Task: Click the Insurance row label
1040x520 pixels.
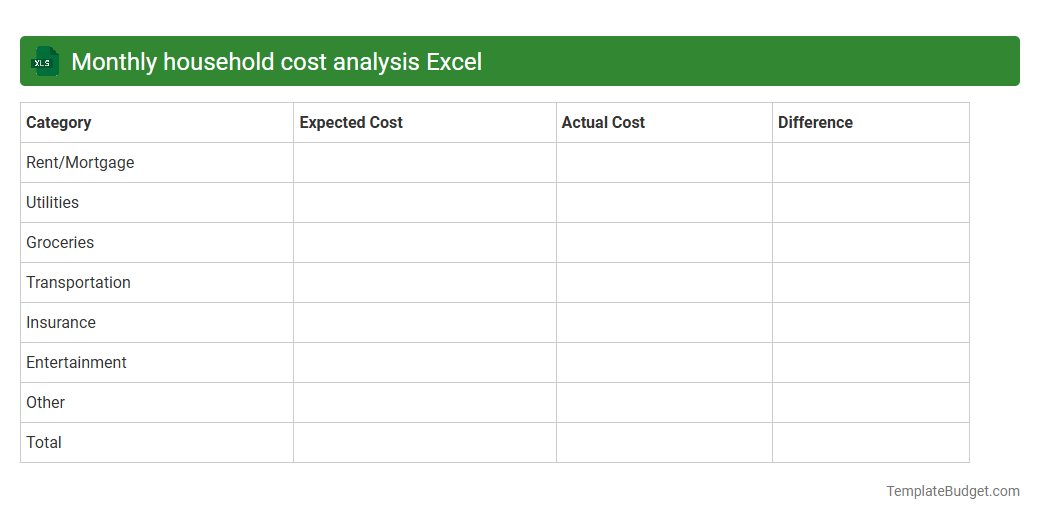Action: tap(61, 322)
